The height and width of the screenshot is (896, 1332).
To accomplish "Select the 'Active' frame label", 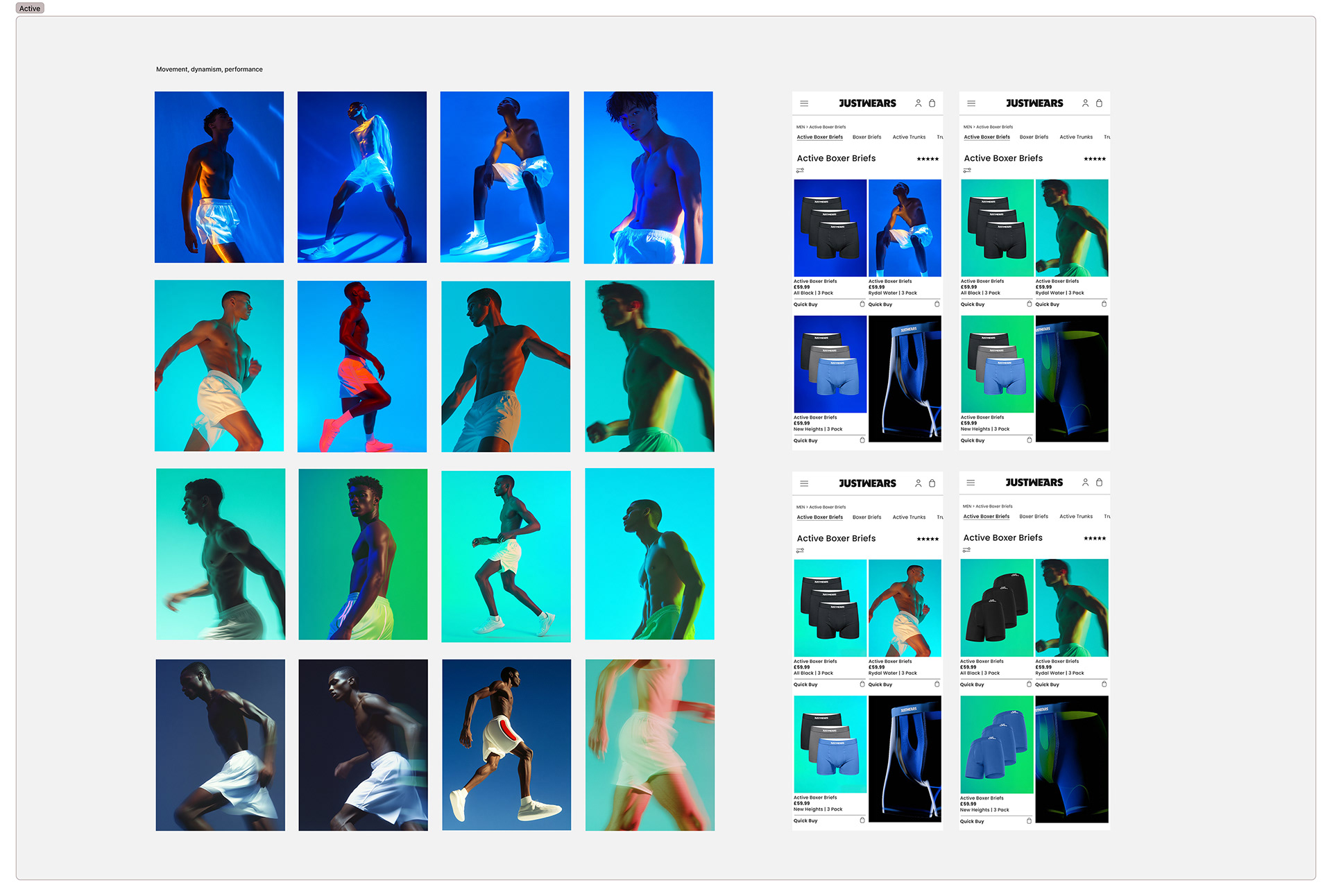I will pos(30,8).
